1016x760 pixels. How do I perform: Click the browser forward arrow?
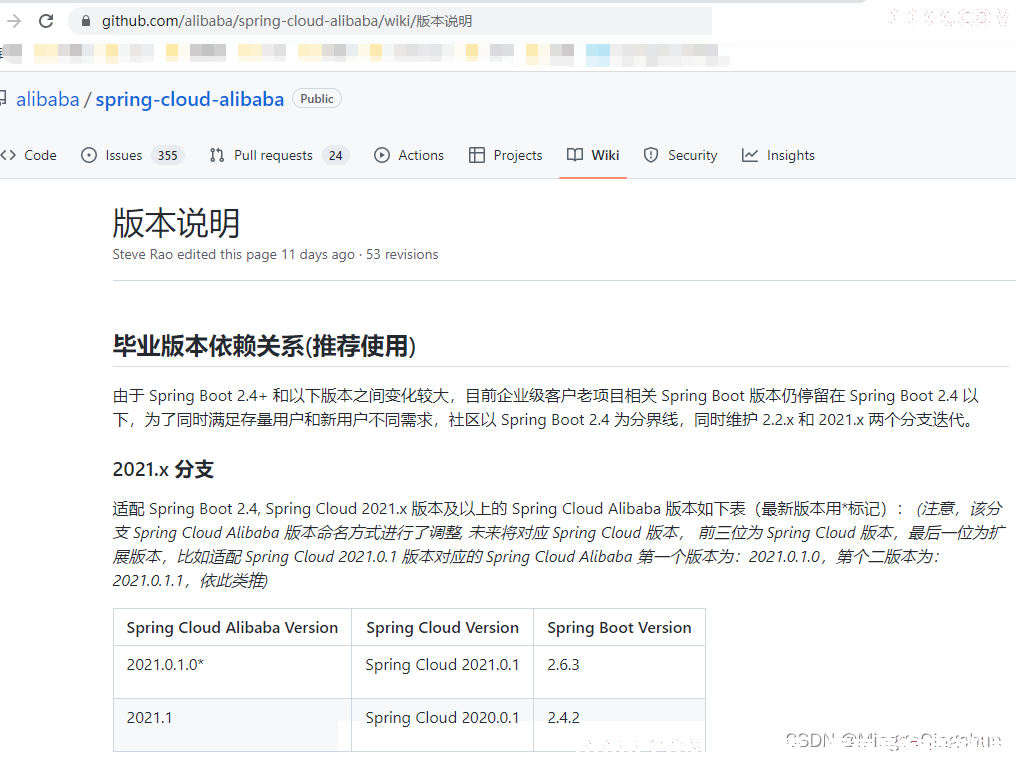click(x=14, y=21)
